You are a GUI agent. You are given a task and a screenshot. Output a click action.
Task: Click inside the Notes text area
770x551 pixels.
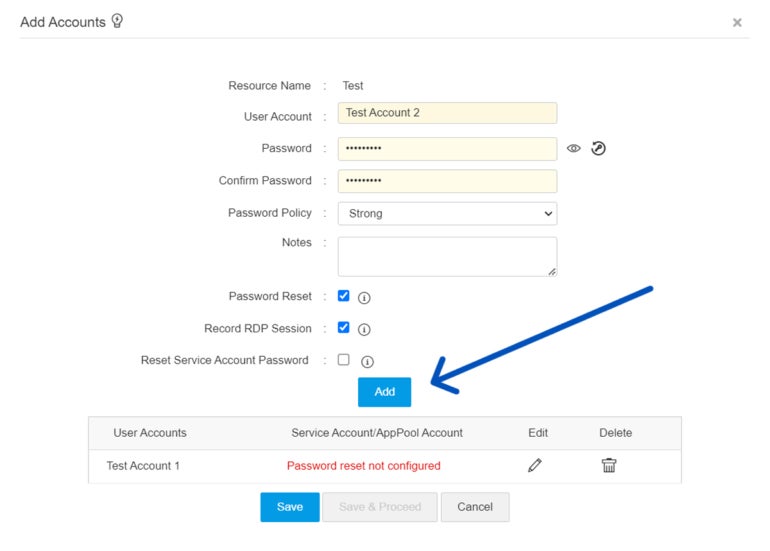tap(447, 257)
